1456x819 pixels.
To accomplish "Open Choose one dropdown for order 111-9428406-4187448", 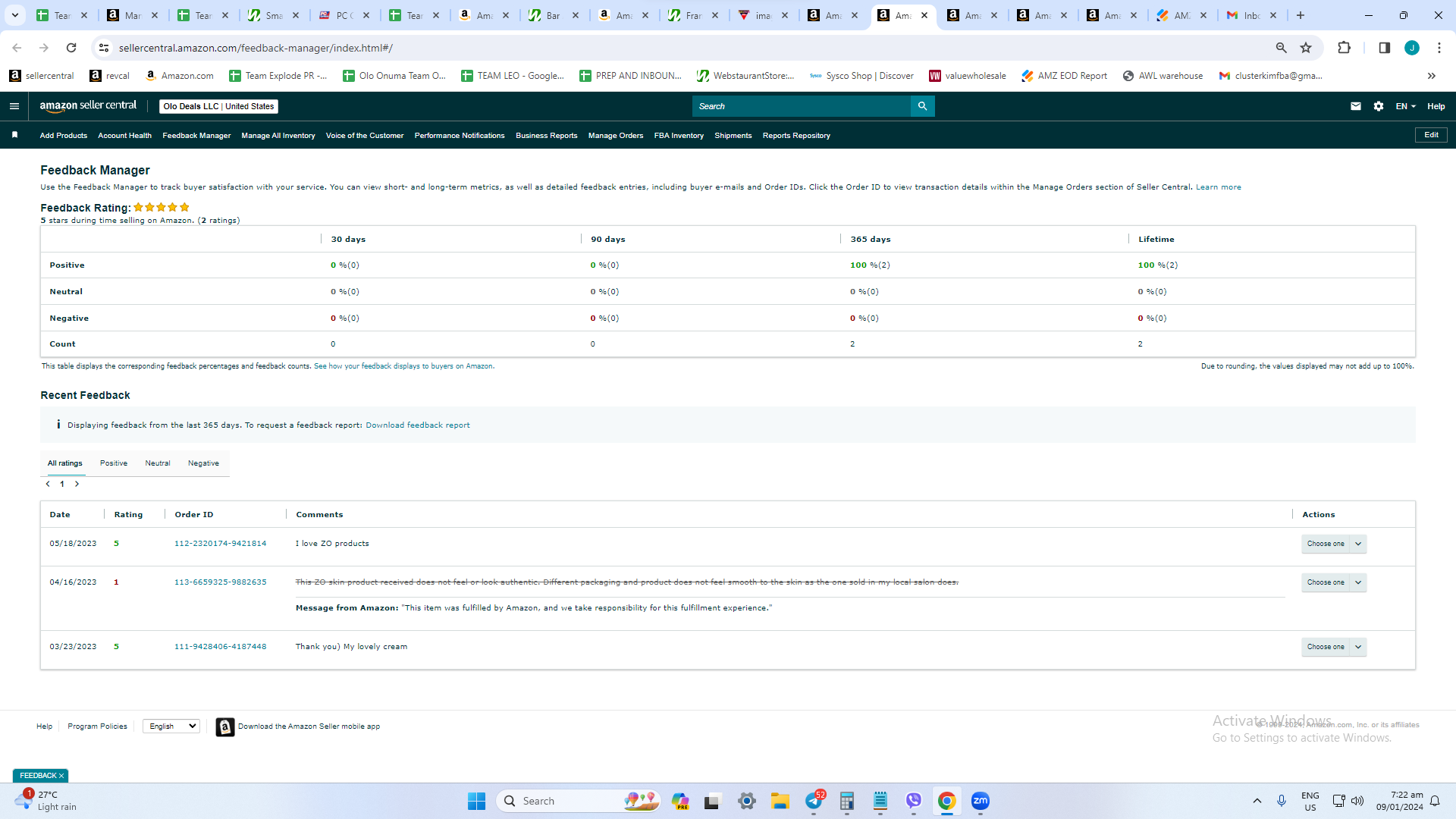I will coord(1334,647).
